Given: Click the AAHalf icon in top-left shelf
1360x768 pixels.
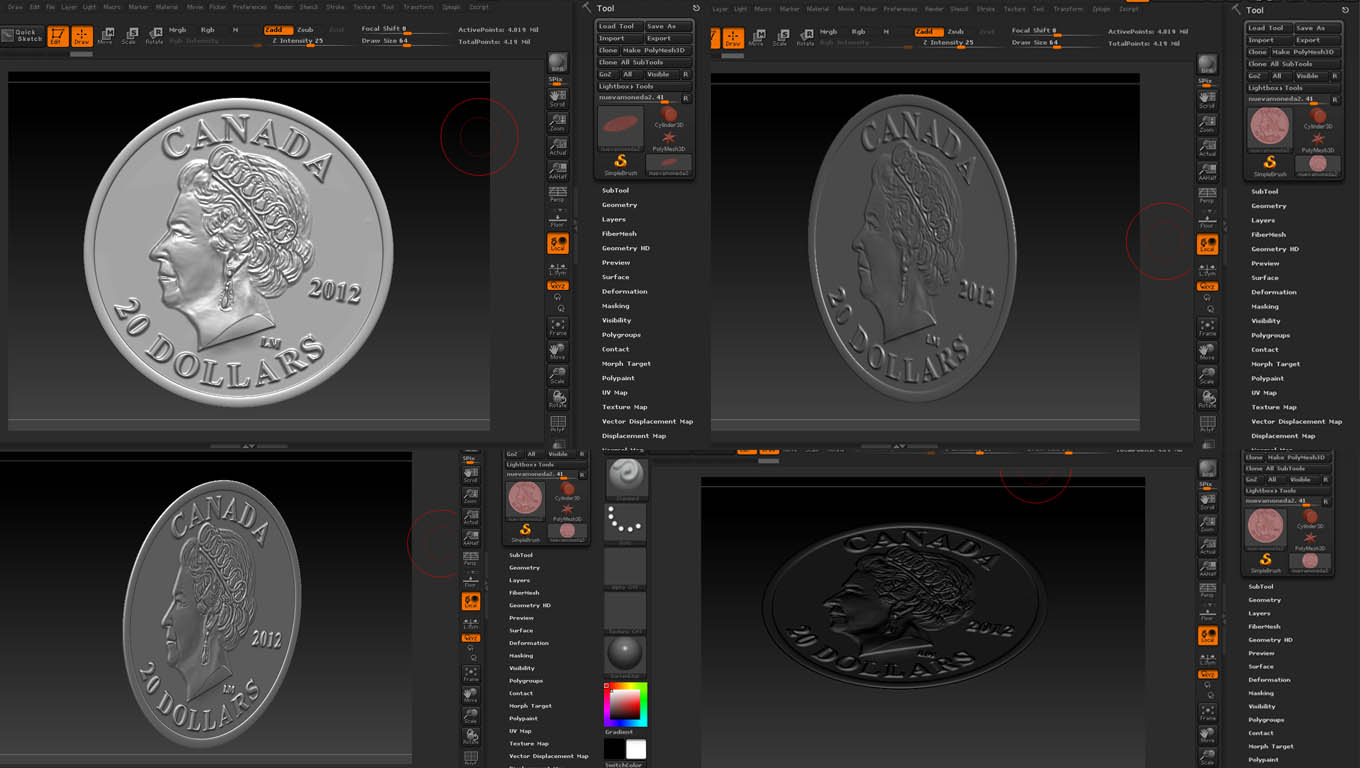Looking at the screenshot, I should click(x=558, y=171).
